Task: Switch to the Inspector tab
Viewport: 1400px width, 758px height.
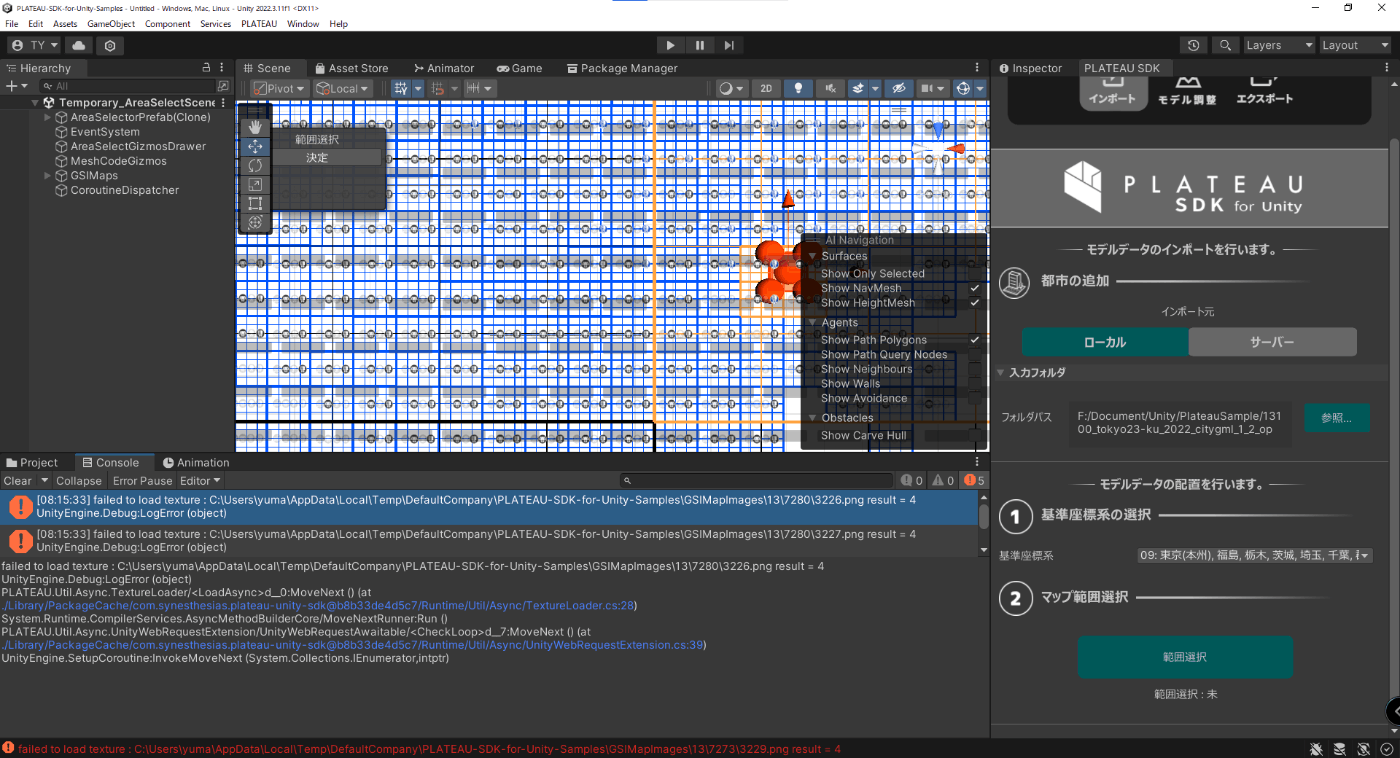Action: (1030, 68)
